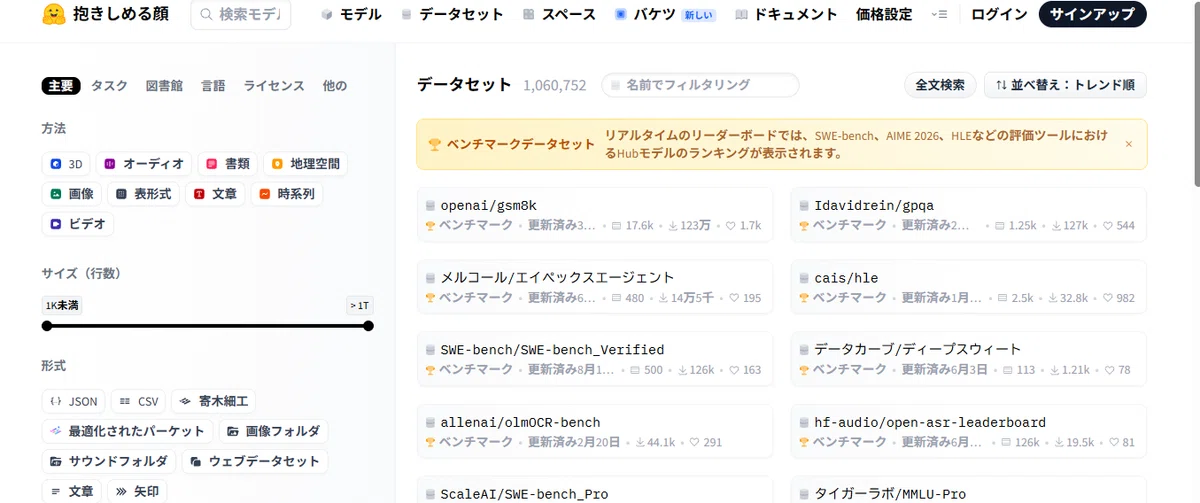Open the メルコール/エイペックスエージェント dataset card
Screen dimensions: 1200x503
click(595, 287)
